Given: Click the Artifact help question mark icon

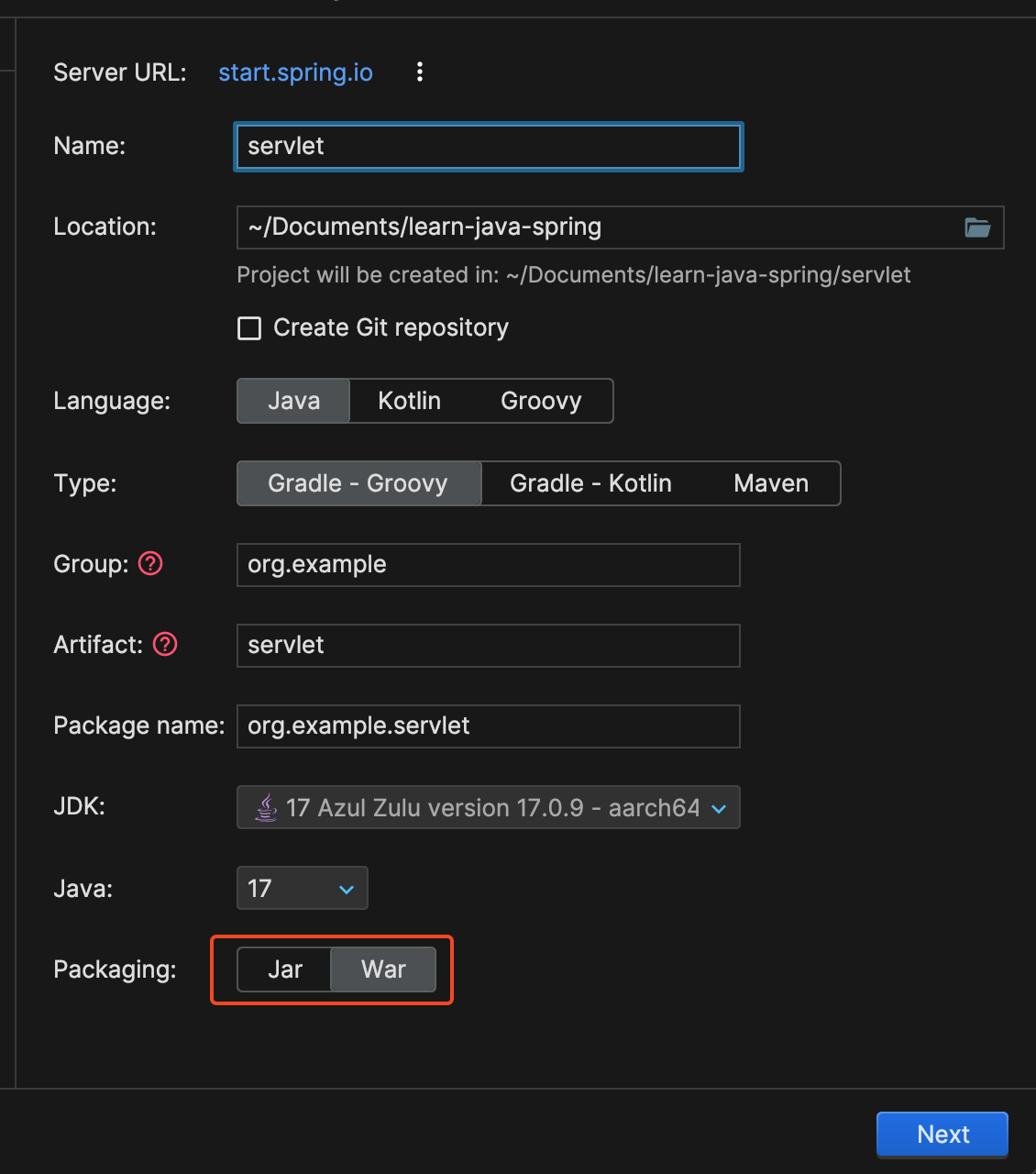Looking at the screenshot, I should 165,644.
